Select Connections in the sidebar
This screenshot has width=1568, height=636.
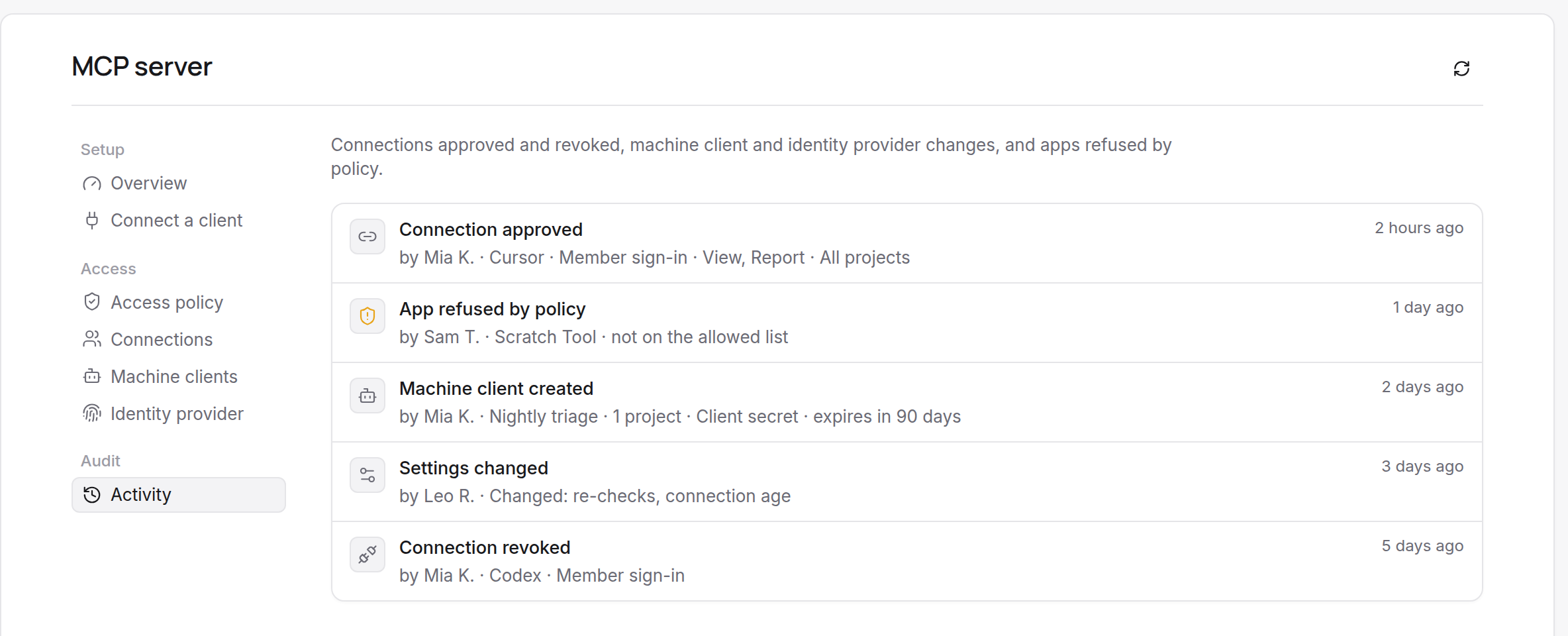click(179, 339)
